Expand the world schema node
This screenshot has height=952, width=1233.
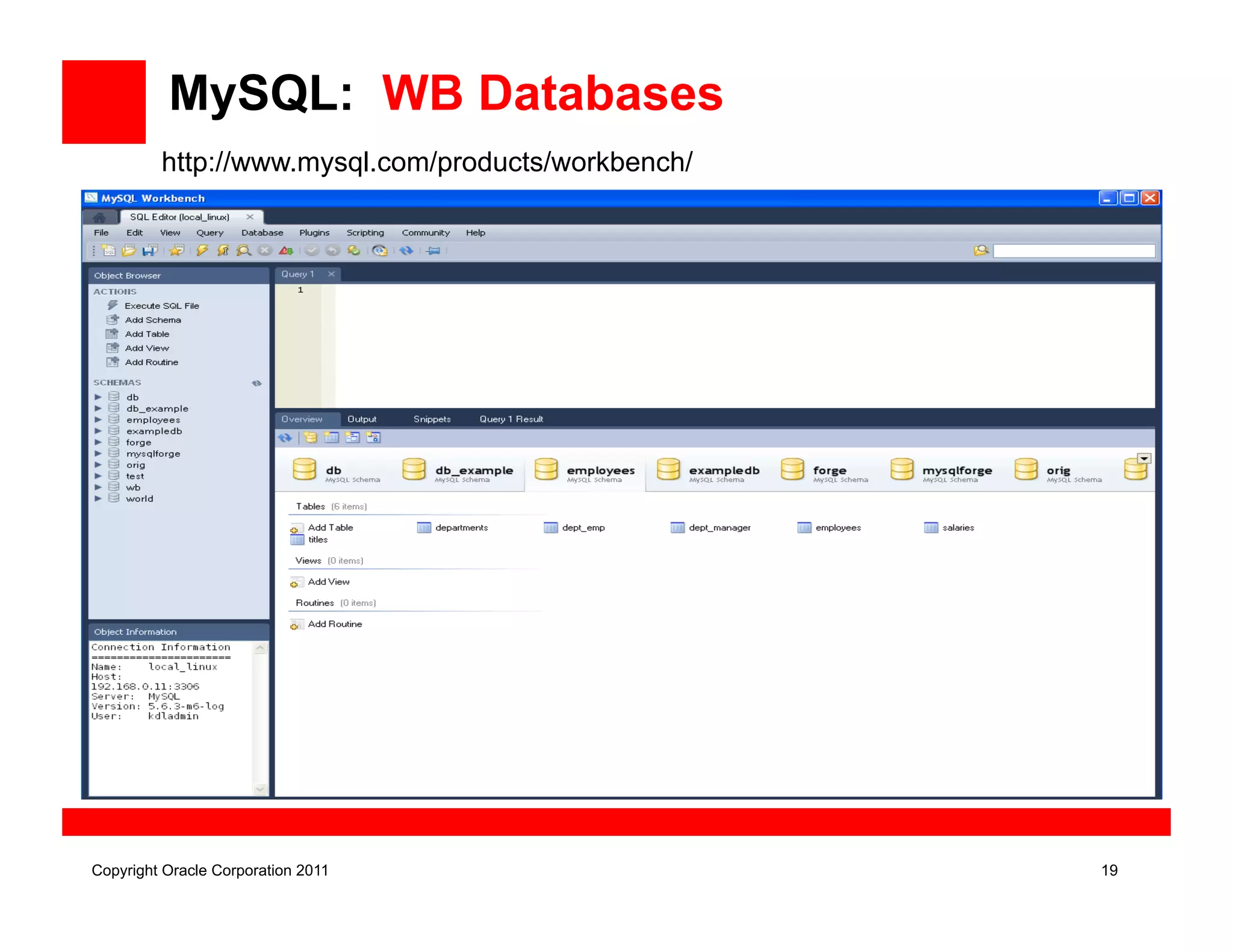tap(98, 498)
